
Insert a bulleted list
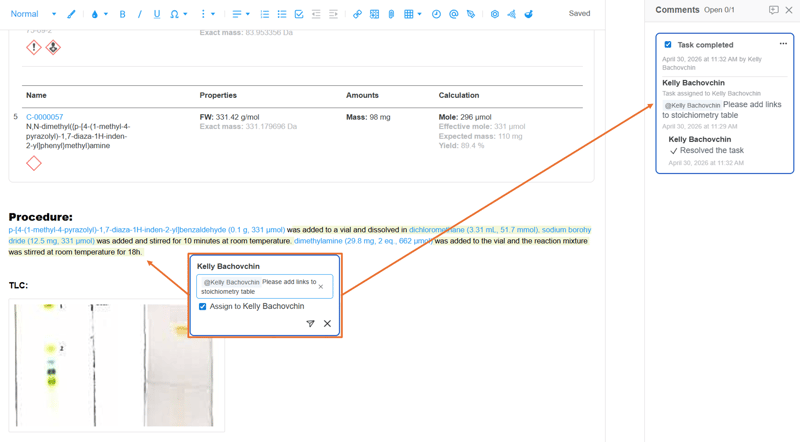282,14
